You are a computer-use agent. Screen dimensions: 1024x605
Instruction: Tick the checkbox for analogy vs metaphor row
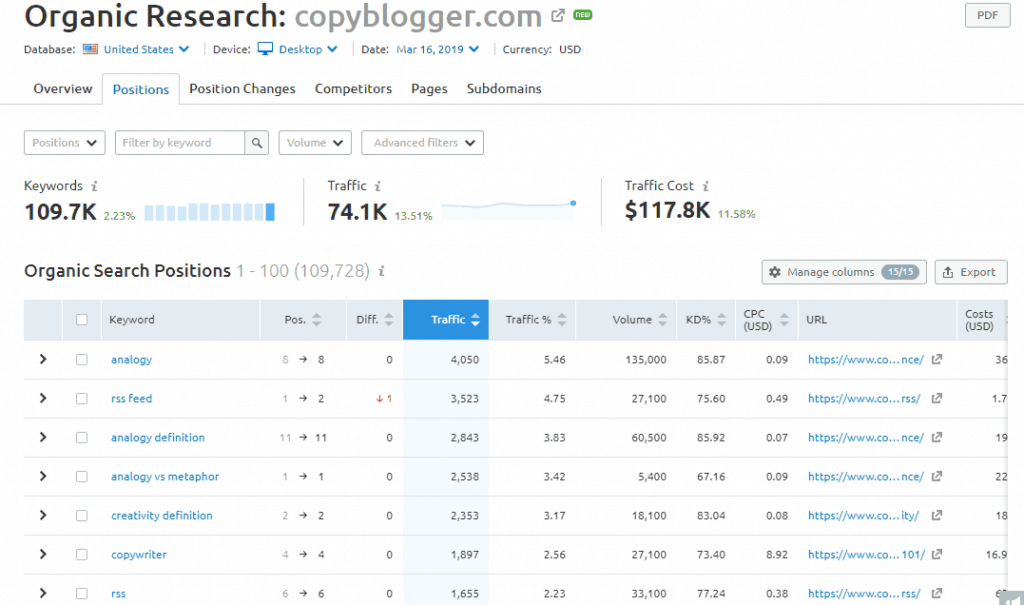82,476
